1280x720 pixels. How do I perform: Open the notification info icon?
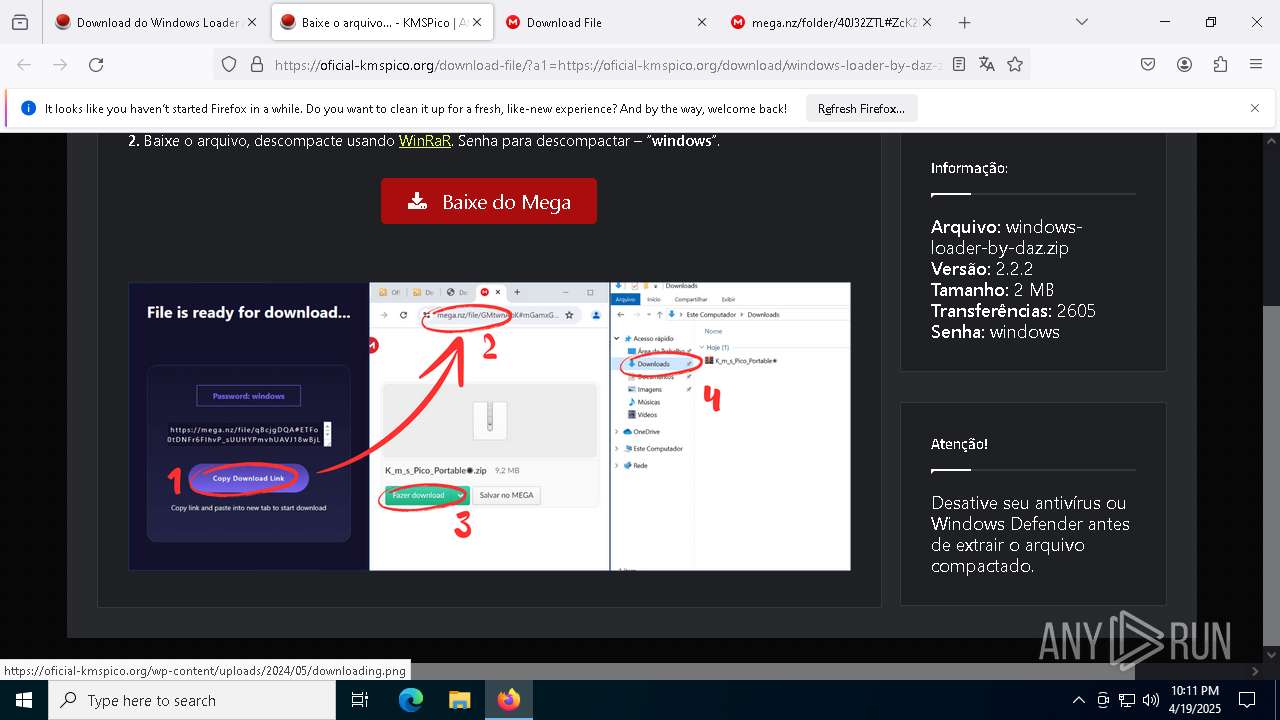click(x=28, y=108)
